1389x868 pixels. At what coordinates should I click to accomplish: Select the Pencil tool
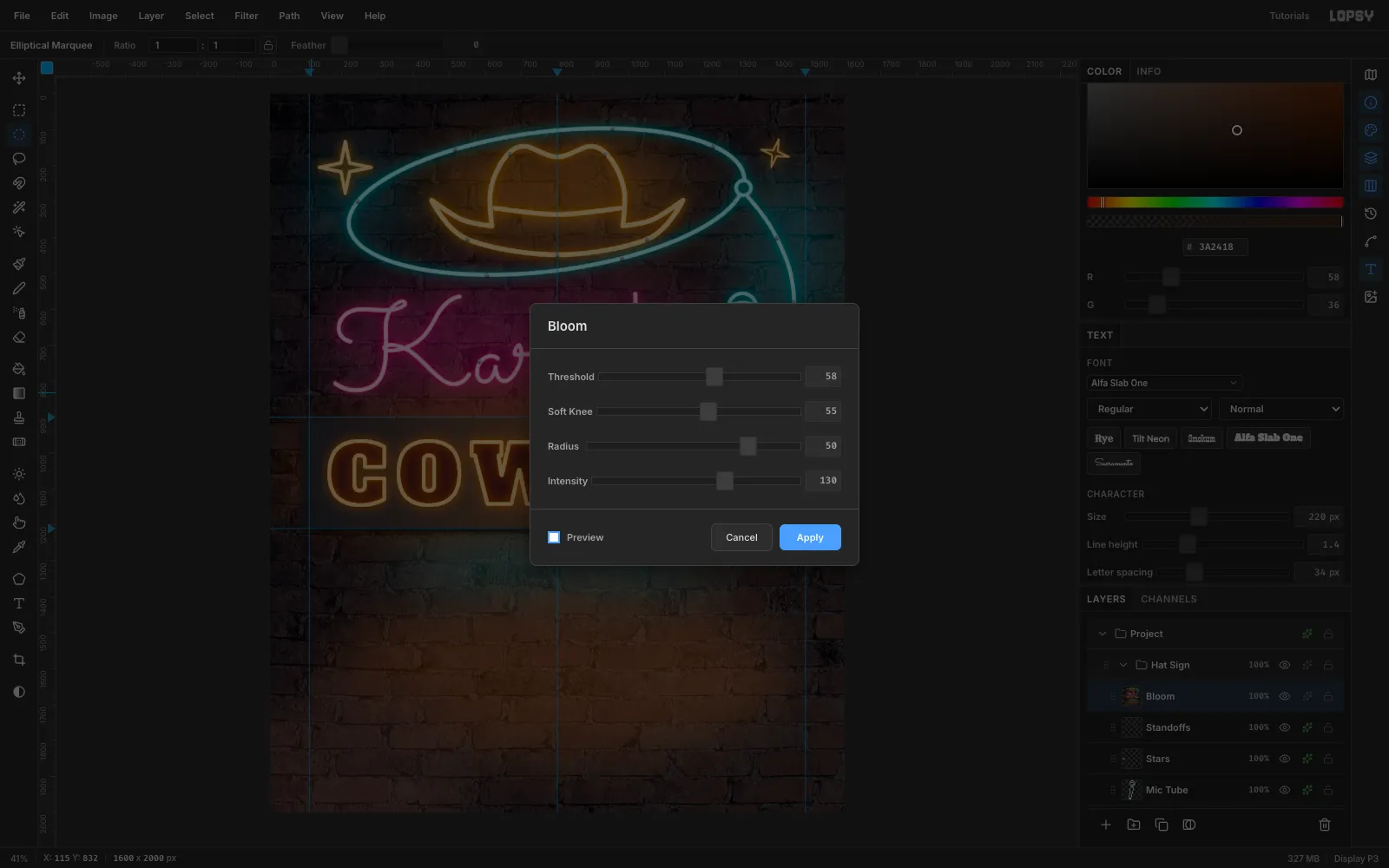click(19, 288)
